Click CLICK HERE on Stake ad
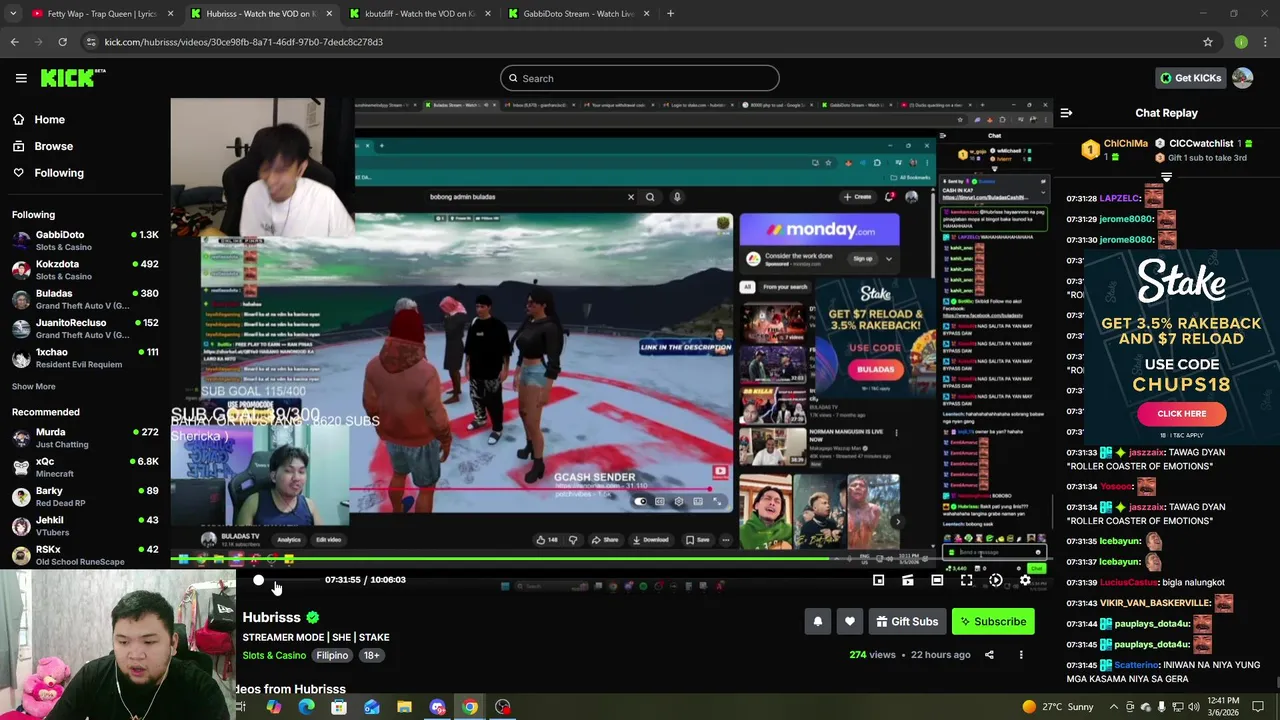This screenshot has height=720, width=1280. [x=1182, y=414]
